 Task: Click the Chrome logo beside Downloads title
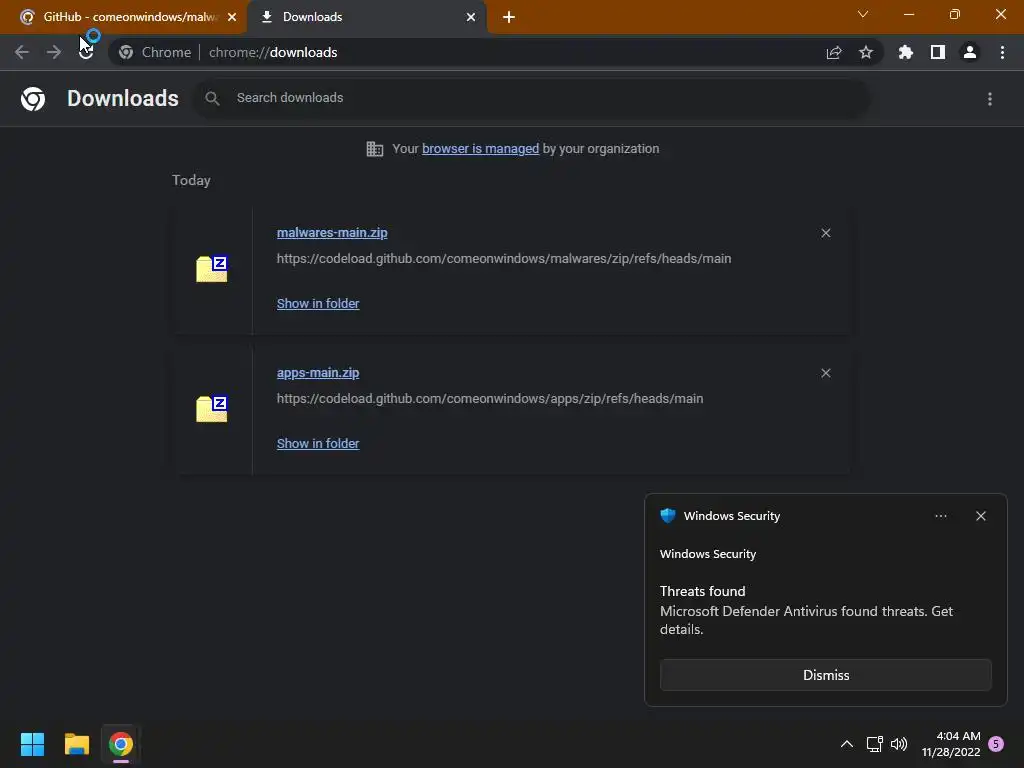[33, 99]
